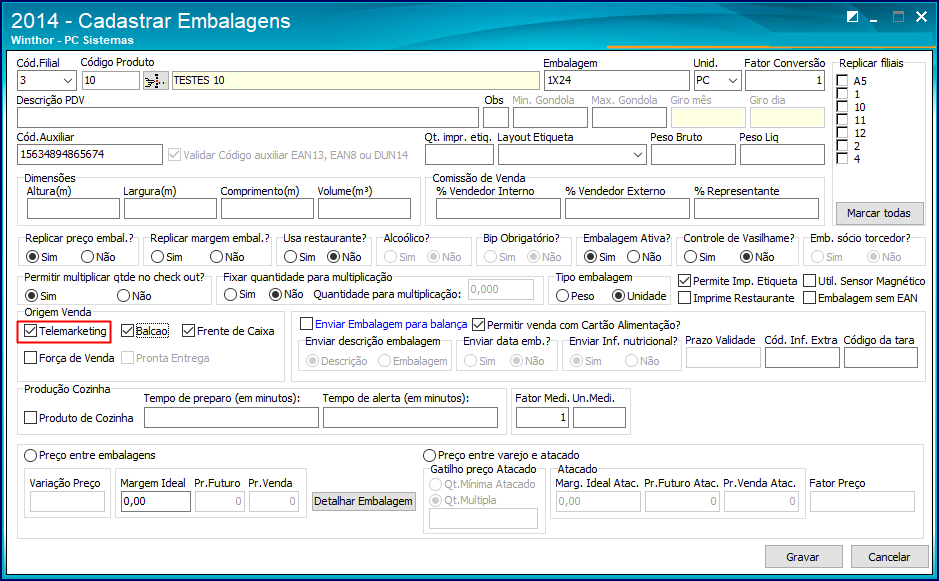Click the Qt. impr. etiq. field
Screen dimensions: 939x581
459,155
